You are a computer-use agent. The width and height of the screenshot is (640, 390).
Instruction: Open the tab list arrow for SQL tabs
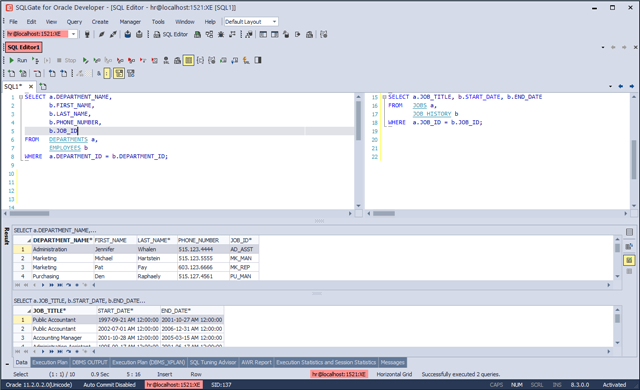click(611, 86)
